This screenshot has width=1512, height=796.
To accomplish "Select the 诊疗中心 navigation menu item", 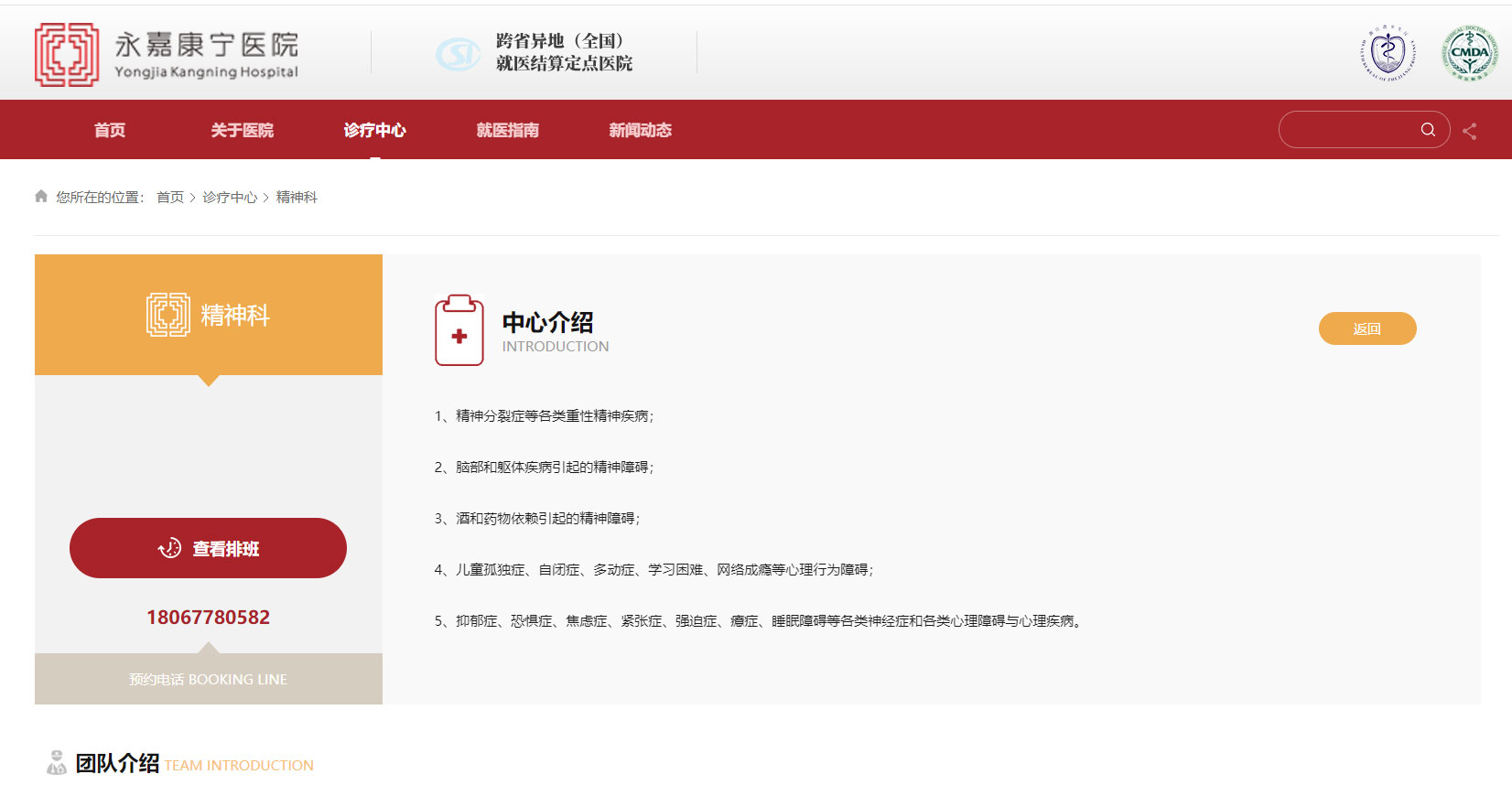I will tap(375, 130).
